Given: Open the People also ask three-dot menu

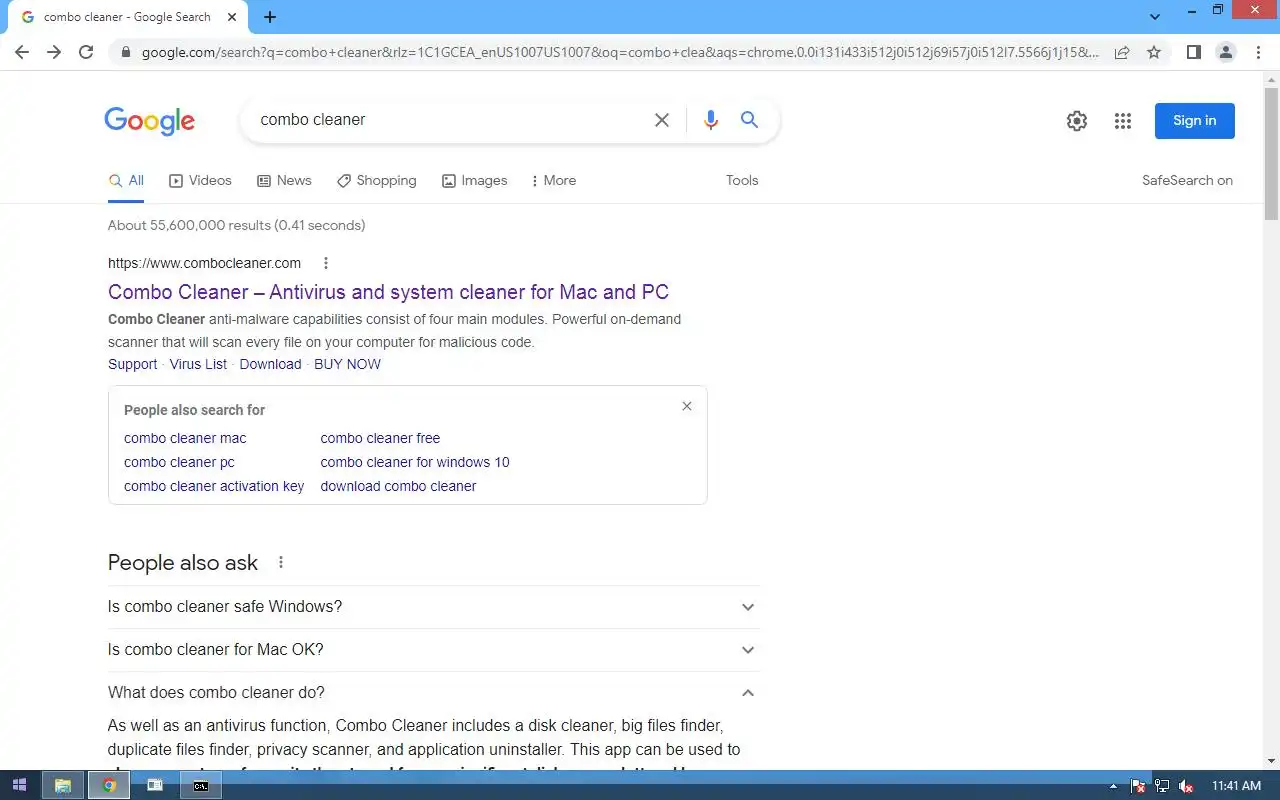Looking at the screenshot, I should click(281, 563).
